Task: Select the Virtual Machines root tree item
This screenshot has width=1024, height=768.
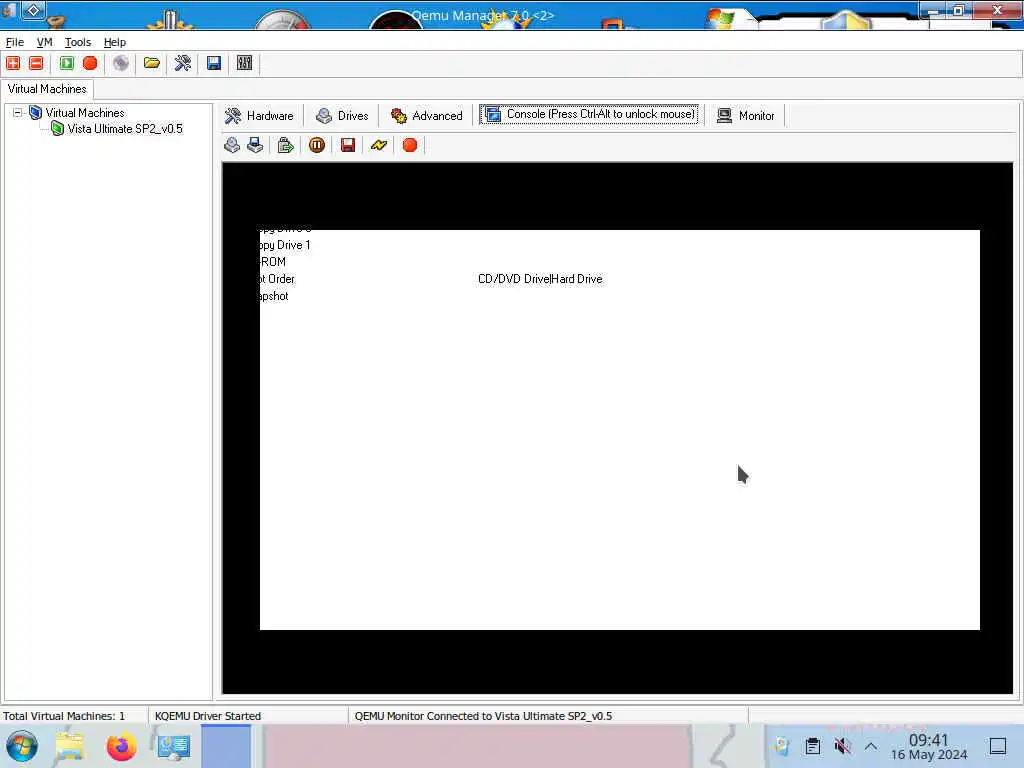Action: click(85, 113)
